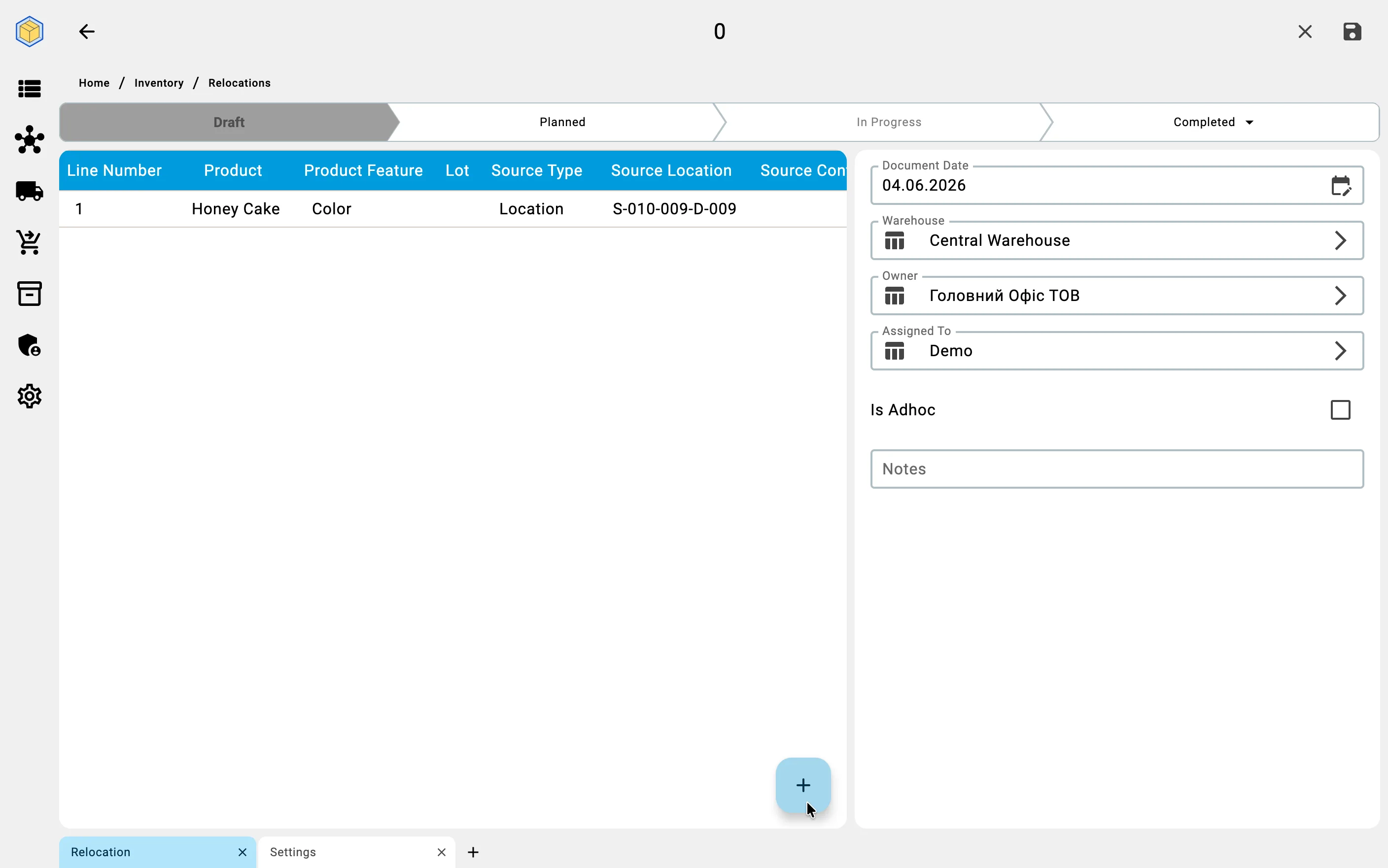The width and height of the screenshot is (1388, 868).
Task: Open the delivery truck sidebar icon
Action: 29,191
